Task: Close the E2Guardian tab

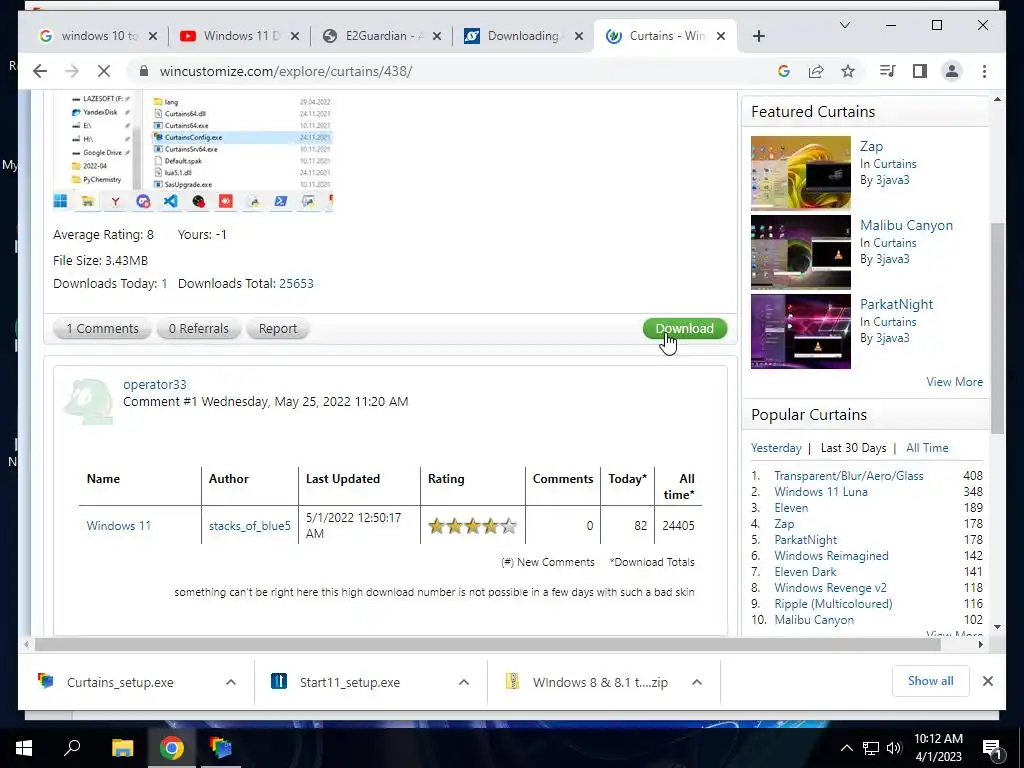Action: (x=437, y=36)
